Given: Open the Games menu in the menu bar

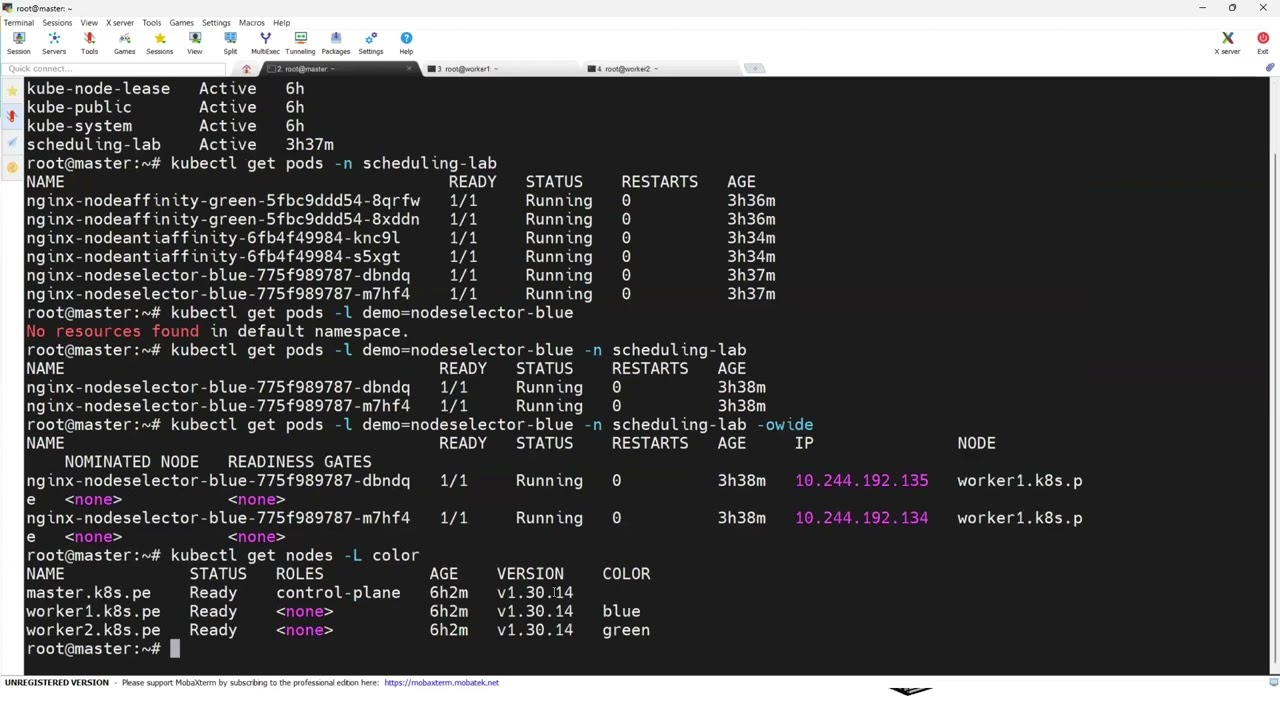Looking at the screenshot, I should (x=181, y=22).
